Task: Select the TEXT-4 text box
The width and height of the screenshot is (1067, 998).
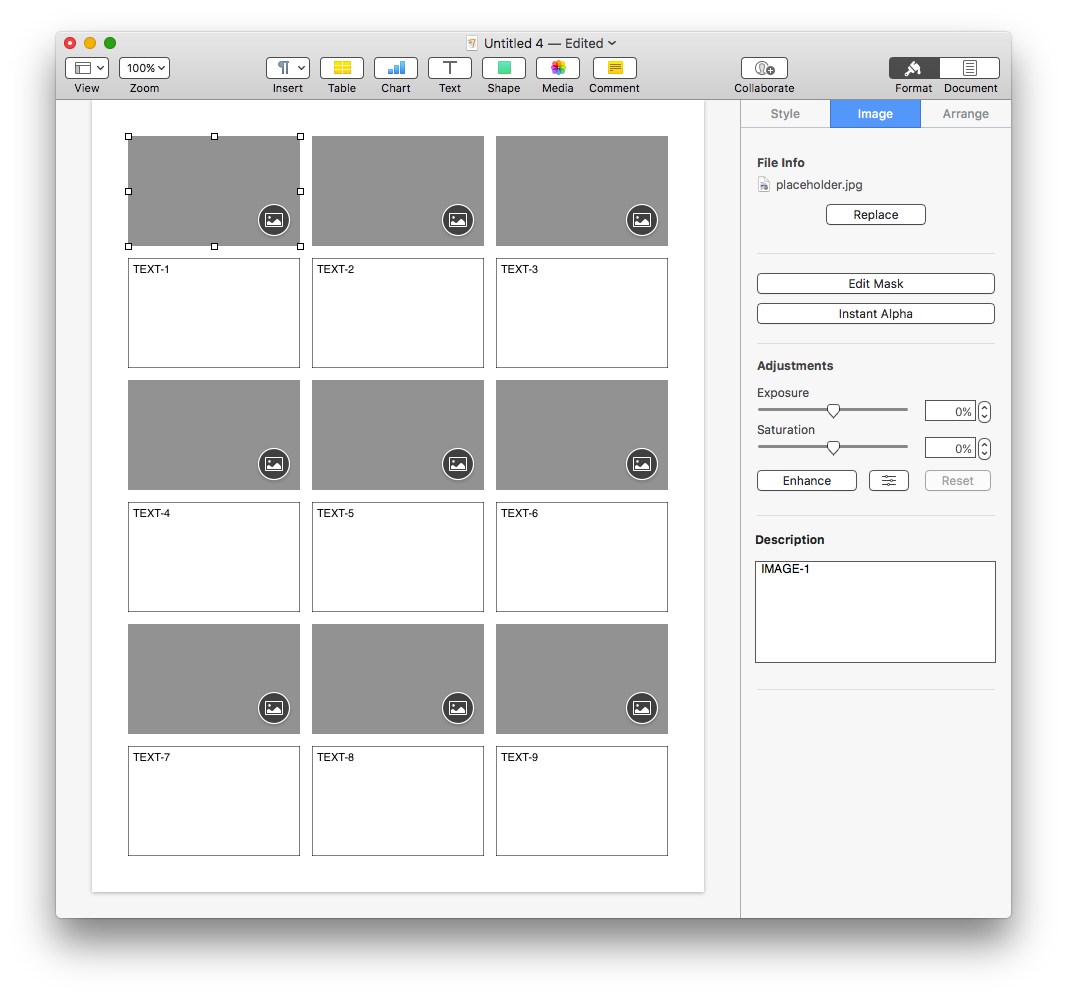Action: (214, 557)
